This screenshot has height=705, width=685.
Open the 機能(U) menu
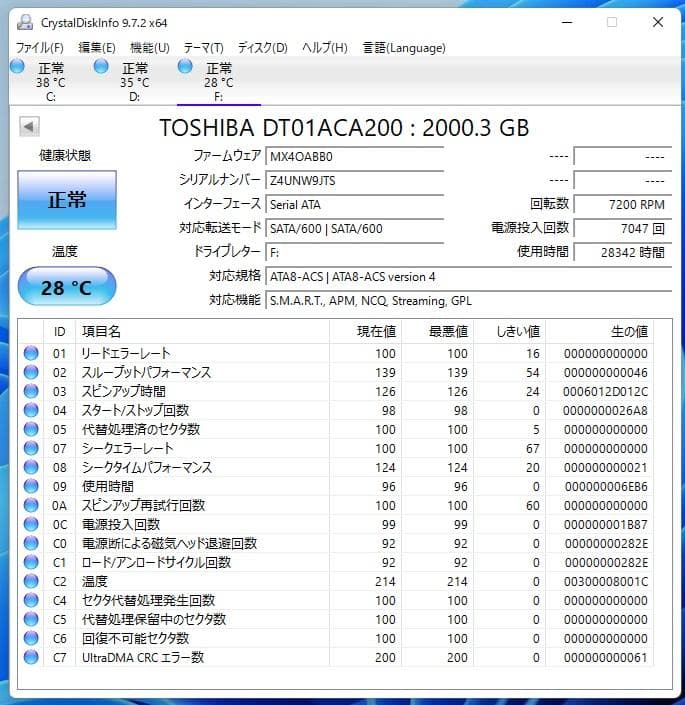[x=150, y=48]
